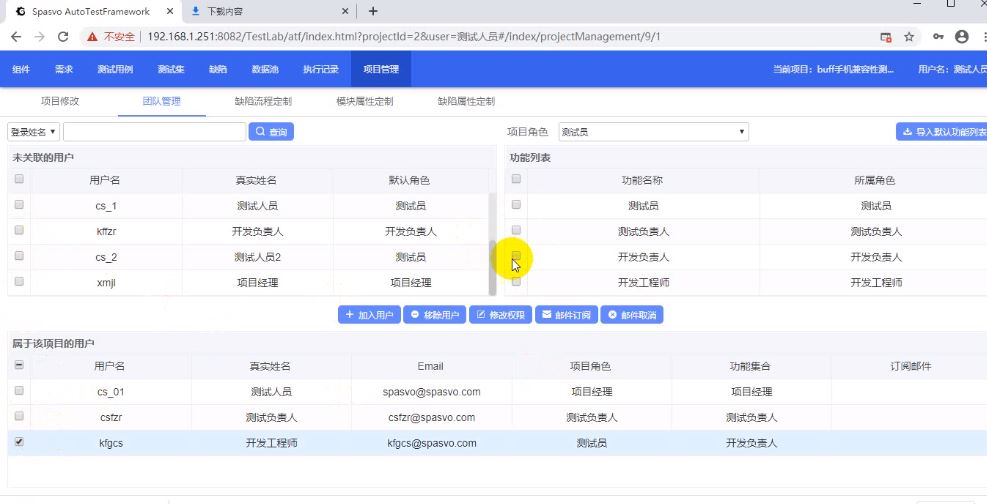The width and height of the screenshot is (987, 504).
Task: Bookmark this page with the star icon
Action: pos(909,37)
